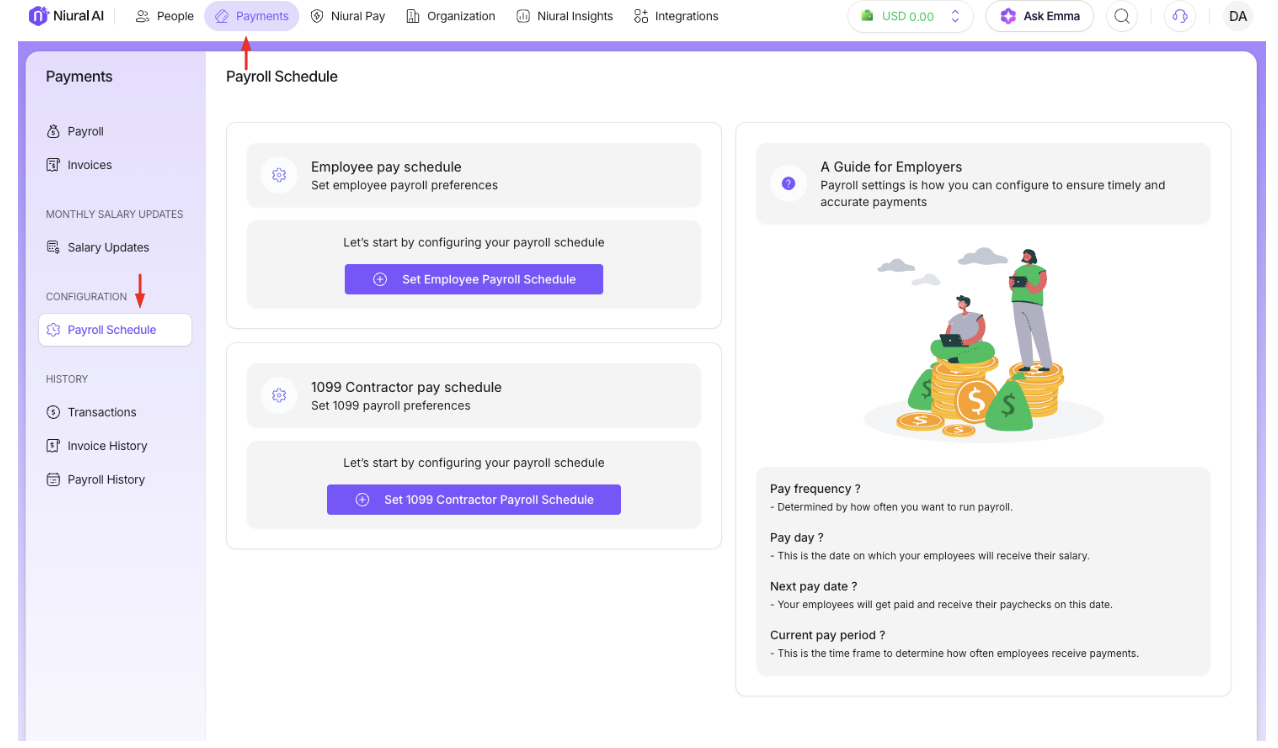Open the DA user avatar
Screen dimensions: 1278x748
pyautogui.click(x=1238, y=16)
